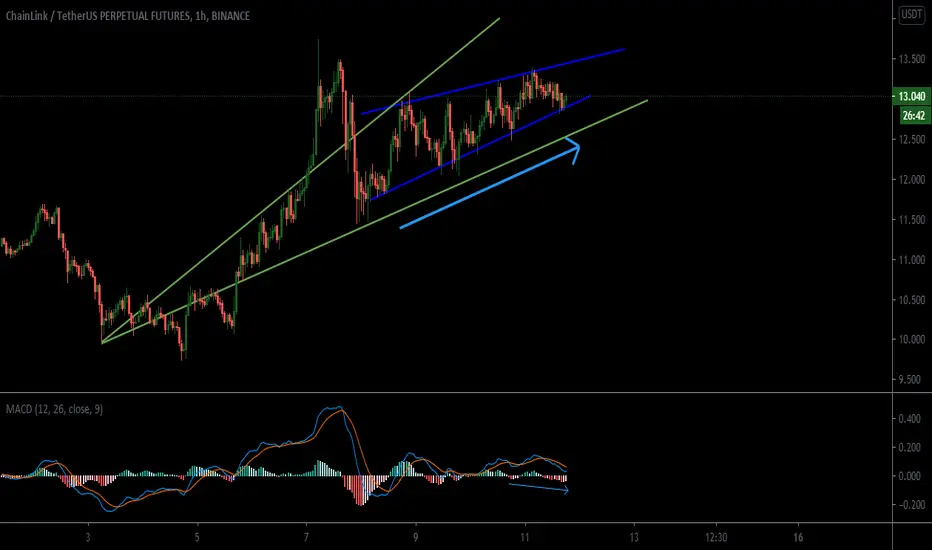This screenshot has height=550, width=932.
Task: Click the ChainLink / TetherUS chart title
Action: tap(127, 16)
